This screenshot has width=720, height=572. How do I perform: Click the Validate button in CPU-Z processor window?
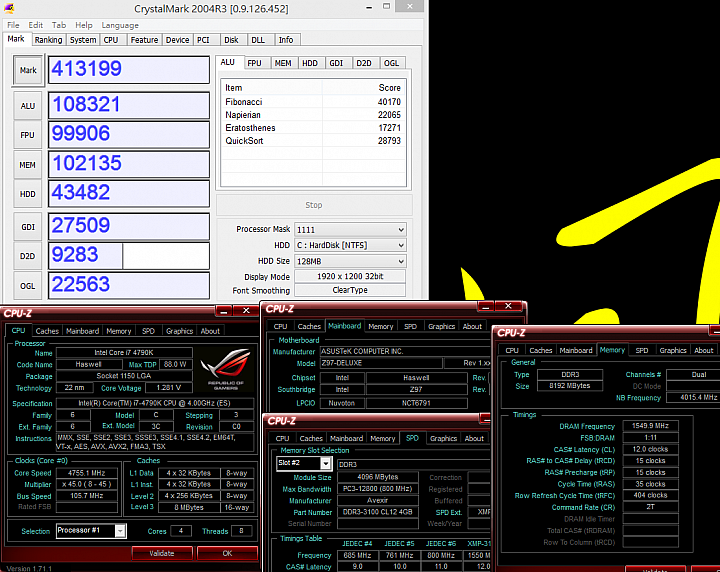tap(161, 552)
